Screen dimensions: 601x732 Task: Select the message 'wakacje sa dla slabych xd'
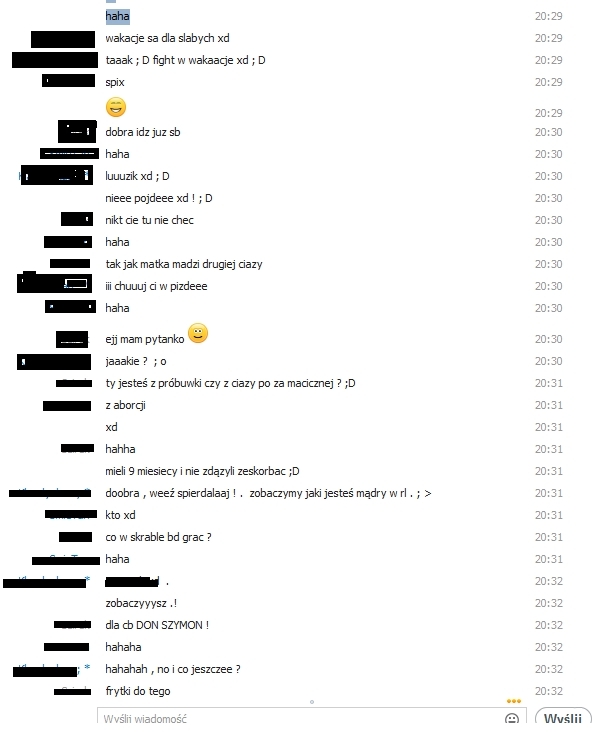click(x=167, y=38)
